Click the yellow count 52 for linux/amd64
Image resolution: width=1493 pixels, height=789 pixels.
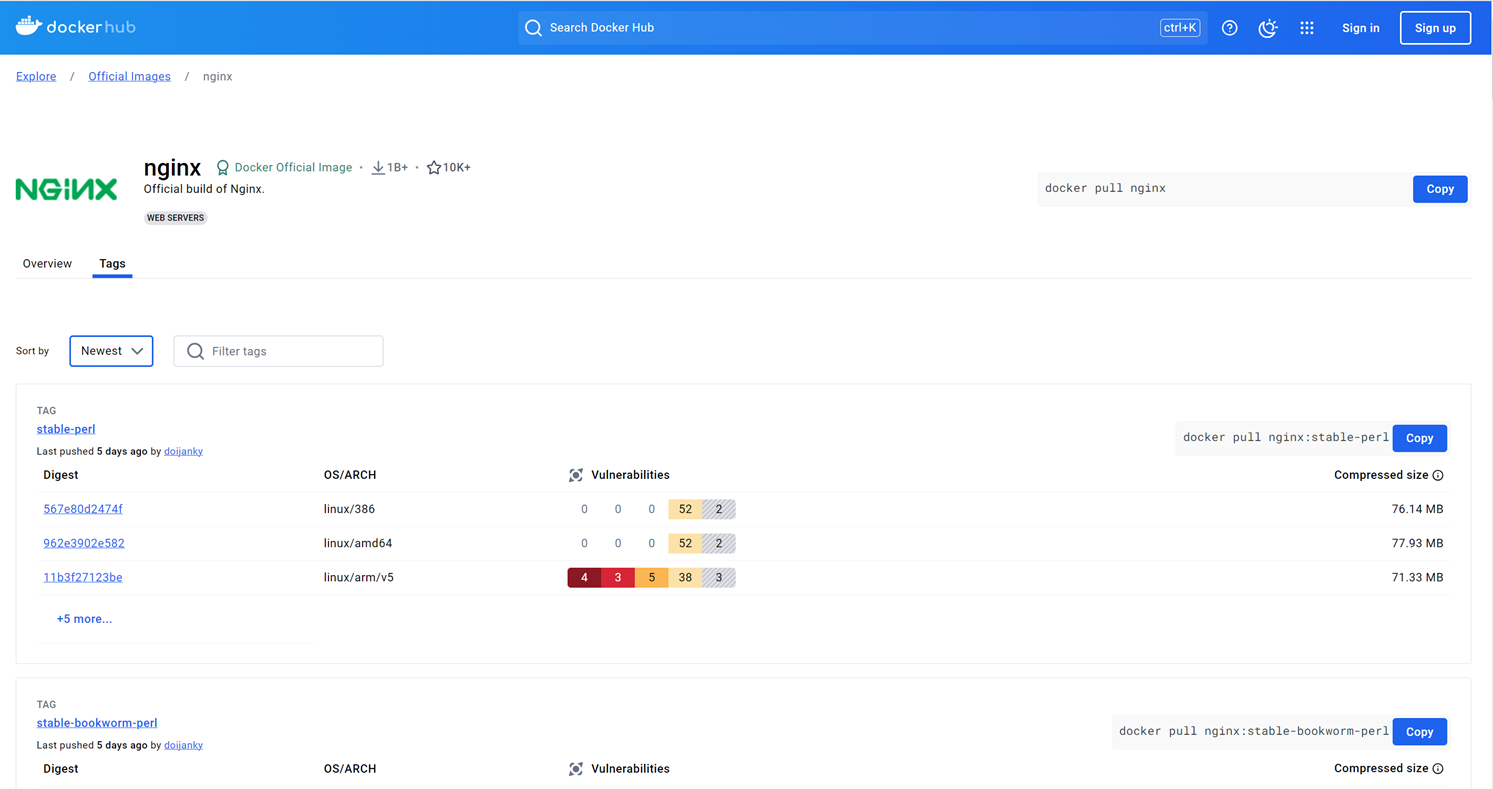coord(685,543)
